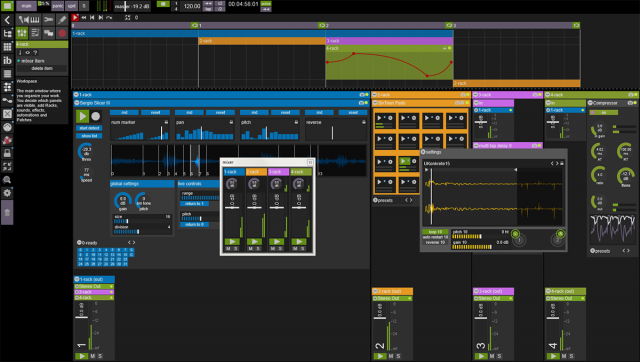
Task: Click the camera snapshot icon on 1-rack header
Action: [x=362, y=95]
